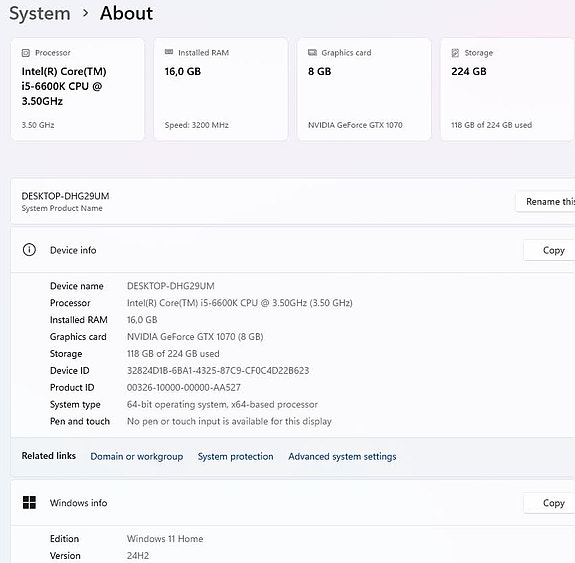The image size is (575, 563).
Task: Open the Processor summary card
Action: [78, 89]
